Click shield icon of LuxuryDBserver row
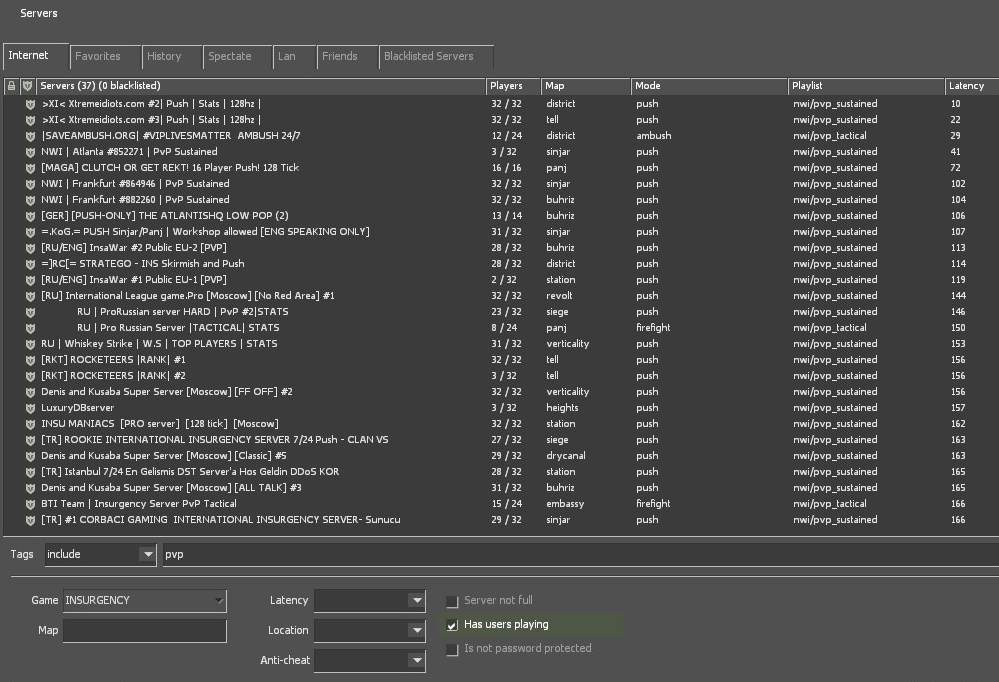This screenshot has height=682, width=999. coord(30,408)
